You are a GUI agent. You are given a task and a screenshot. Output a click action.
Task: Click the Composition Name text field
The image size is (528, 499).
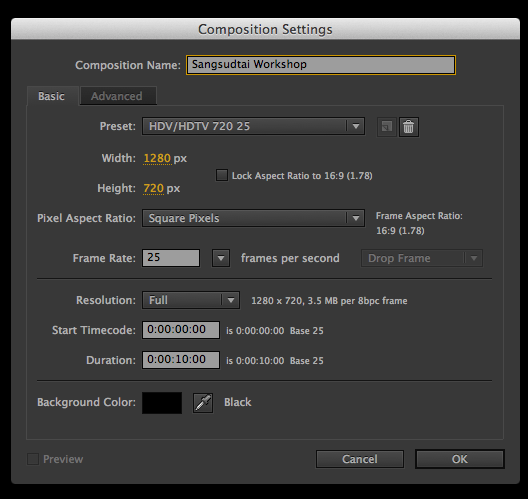coord(321,65)
